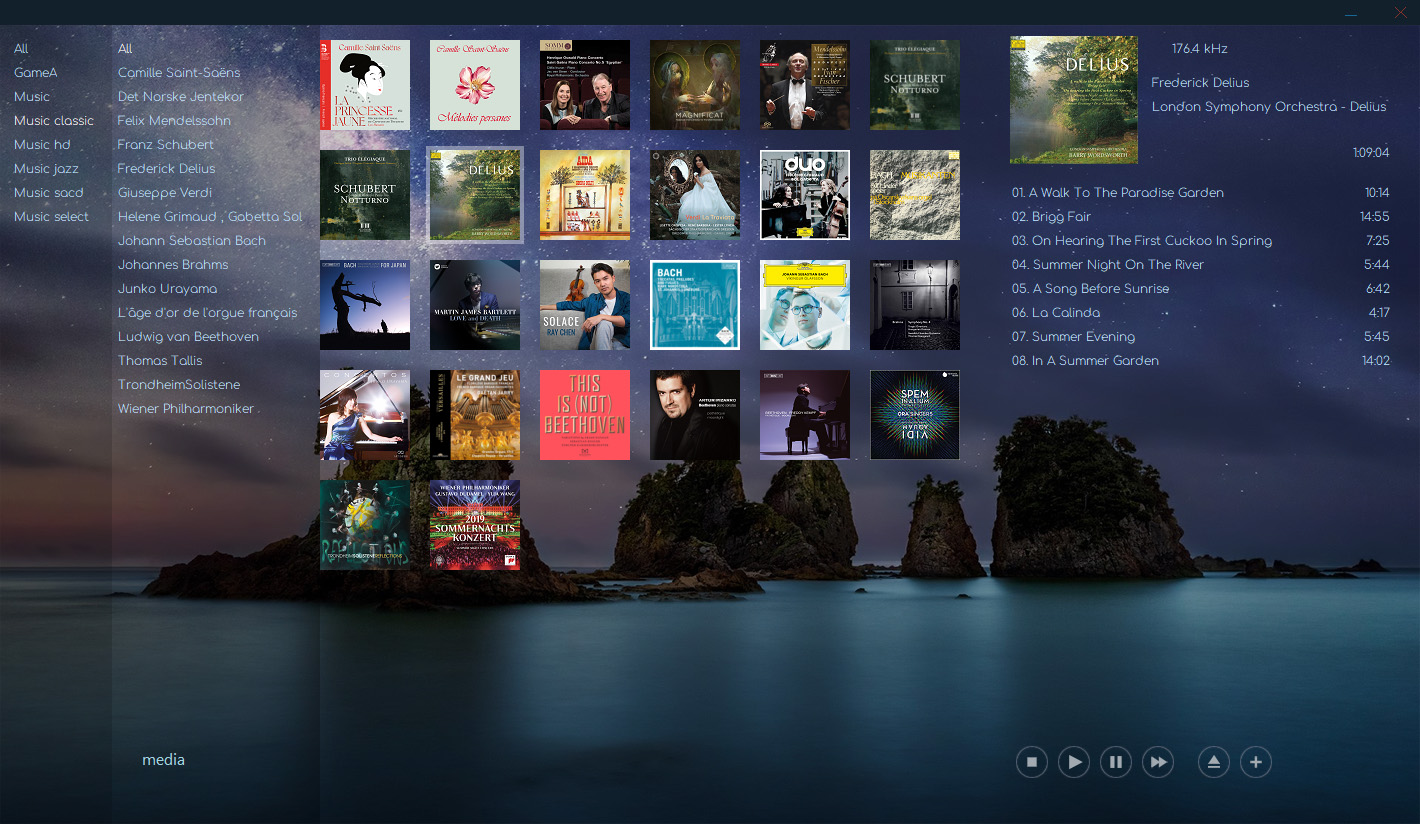Screen dimensions: 1420x824
Task: Open the La Princesse Jaune album cover
Action: coord(365,85)
